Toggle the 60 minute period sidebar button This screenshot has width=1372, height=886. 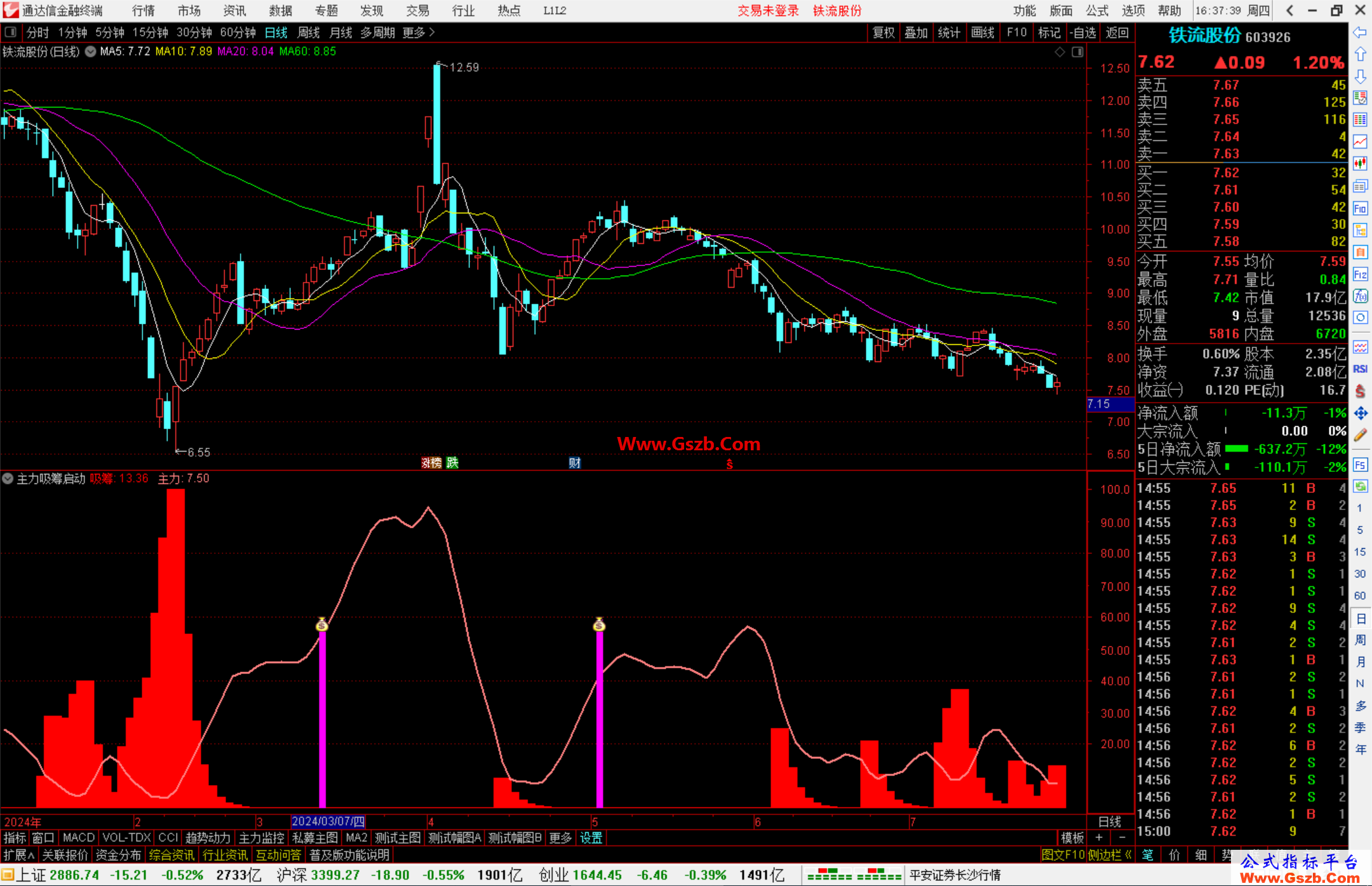(x=1360, y=596)
